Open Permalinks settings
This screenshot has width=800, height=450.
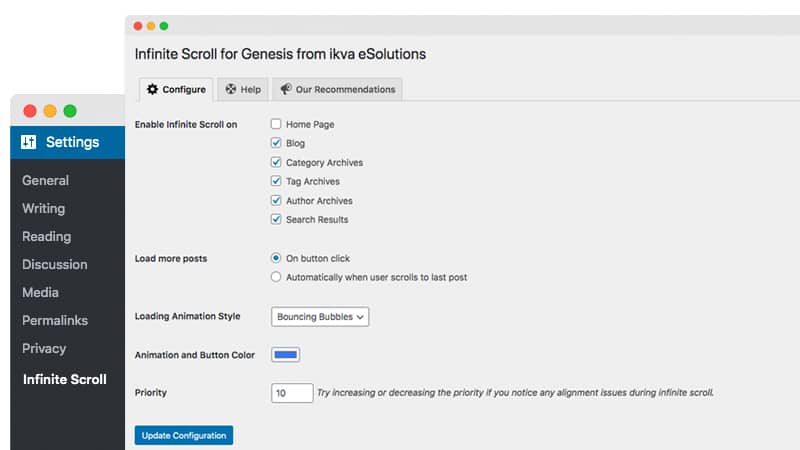tap(55, 320)
